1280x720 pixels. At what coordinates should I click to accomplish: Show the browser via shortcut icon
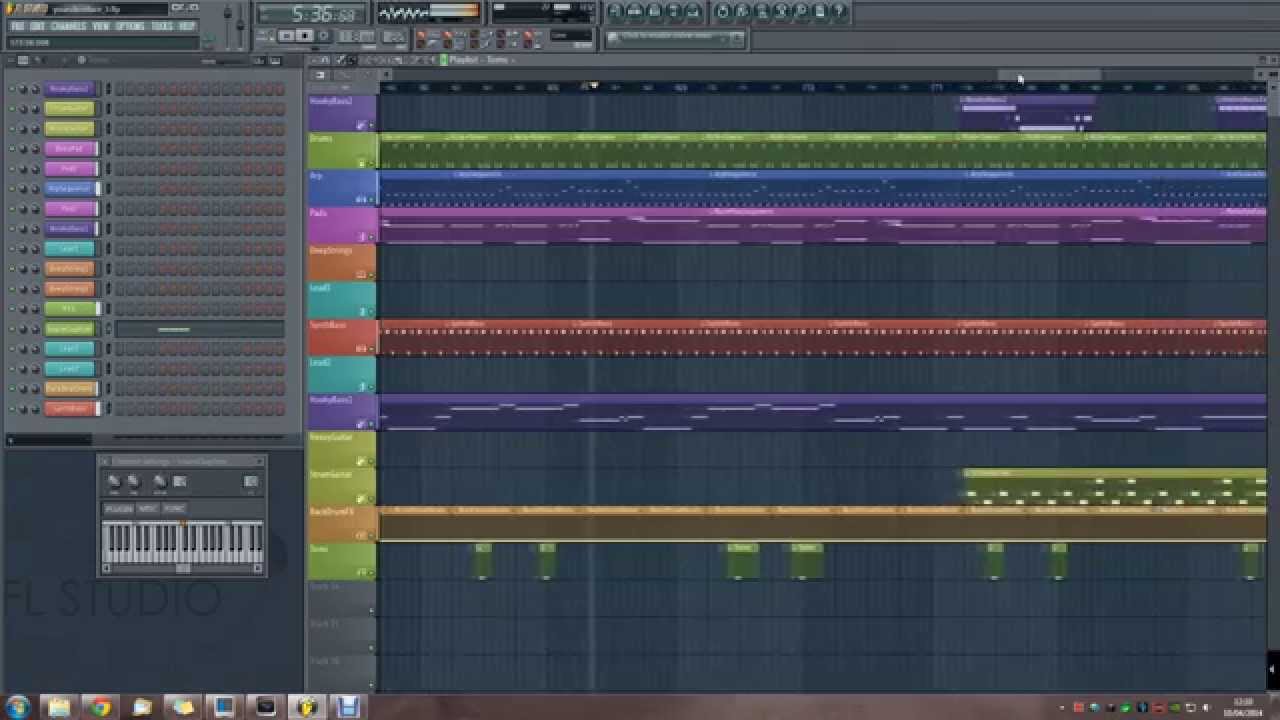point(674,12)
